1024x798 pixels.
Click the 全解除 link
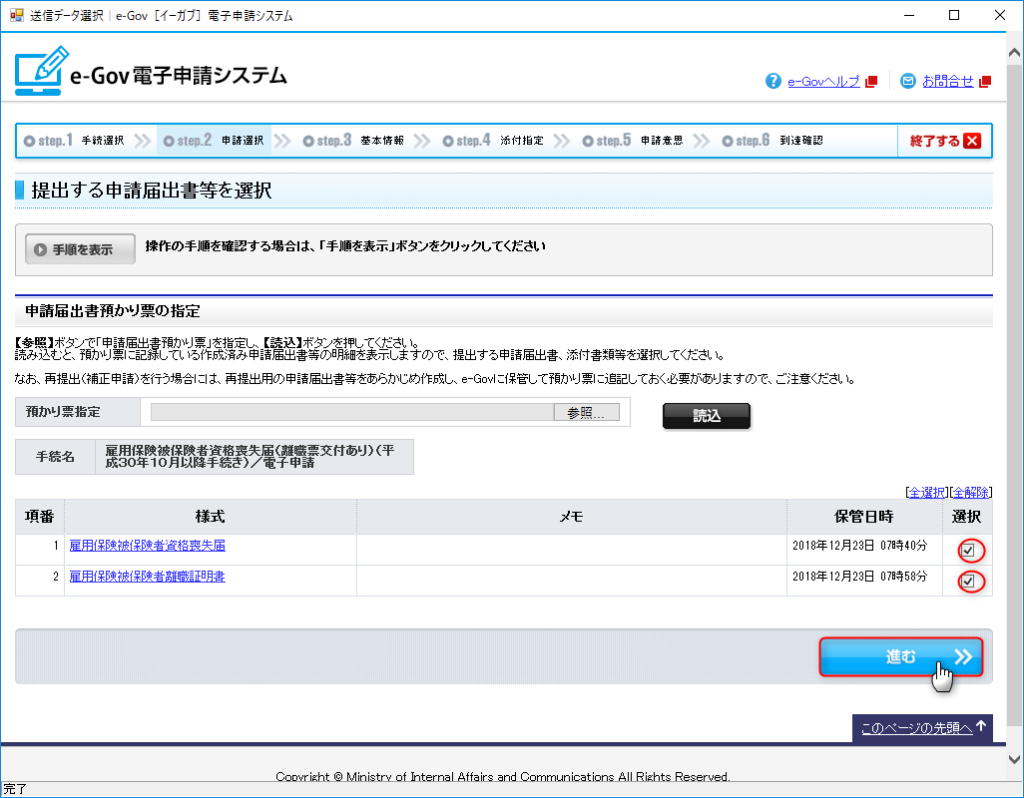point(970,492)
